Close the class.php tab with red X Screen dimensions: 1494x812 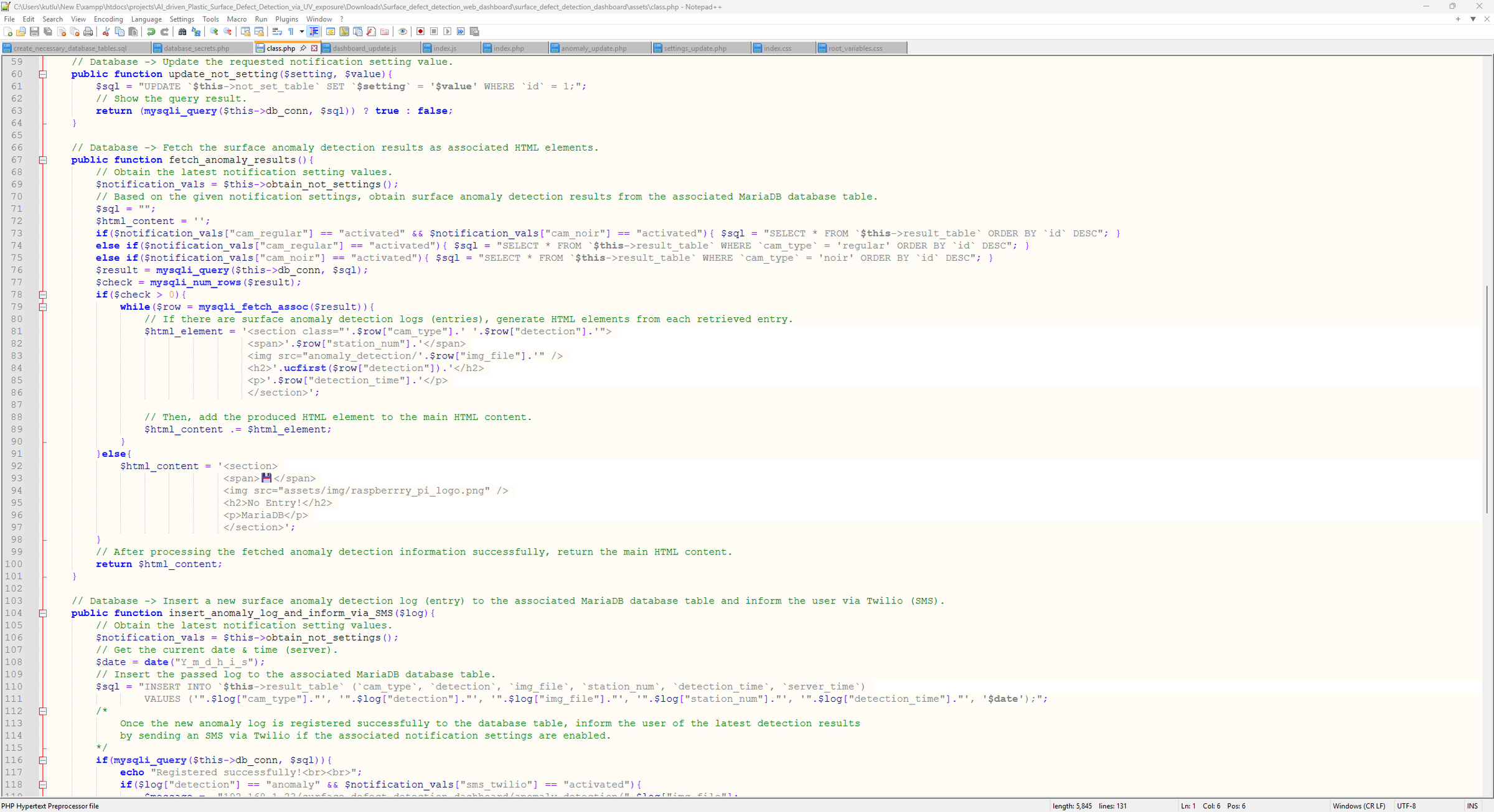point(314,48)
